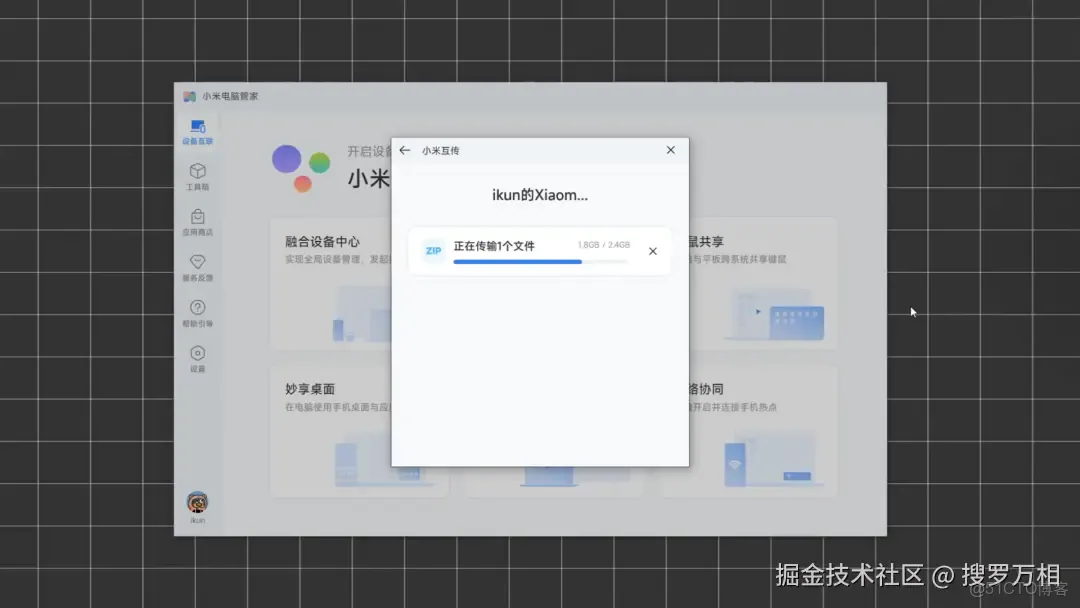Go back using the arrow in 小米互传 dialog

coord(405,150)
